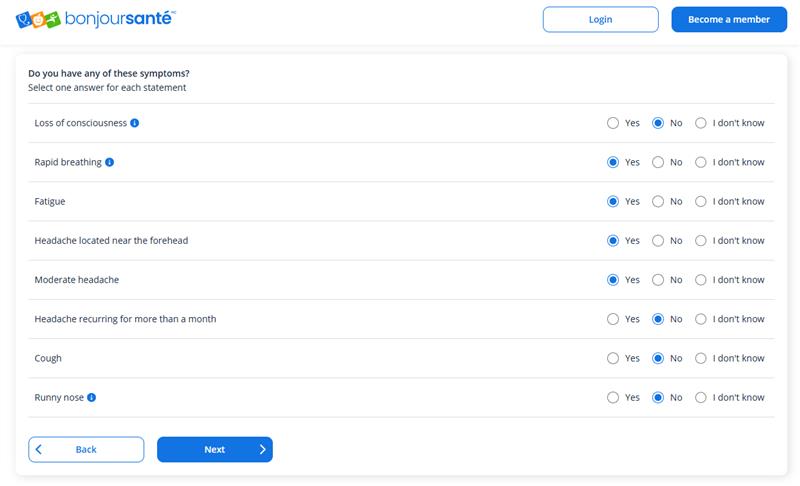
Task: Open info icon next to Loss of consciousness
Action: [135, 123]
